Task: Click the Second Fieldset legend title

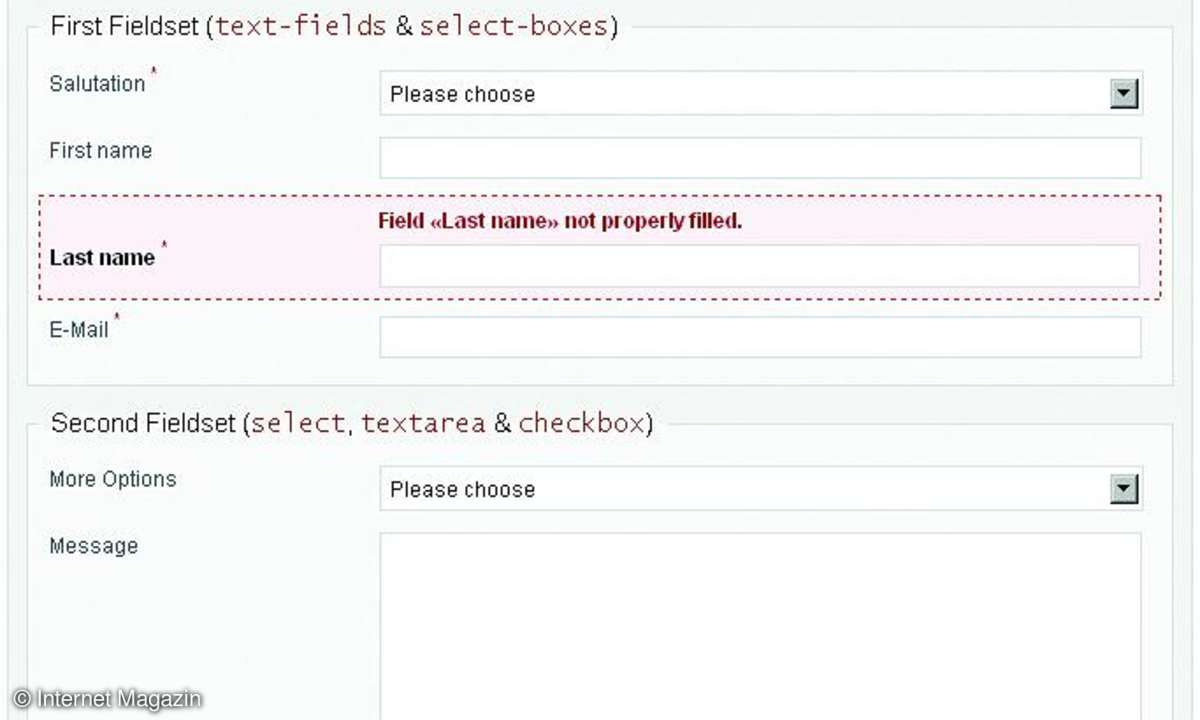Action: [352, 423]
